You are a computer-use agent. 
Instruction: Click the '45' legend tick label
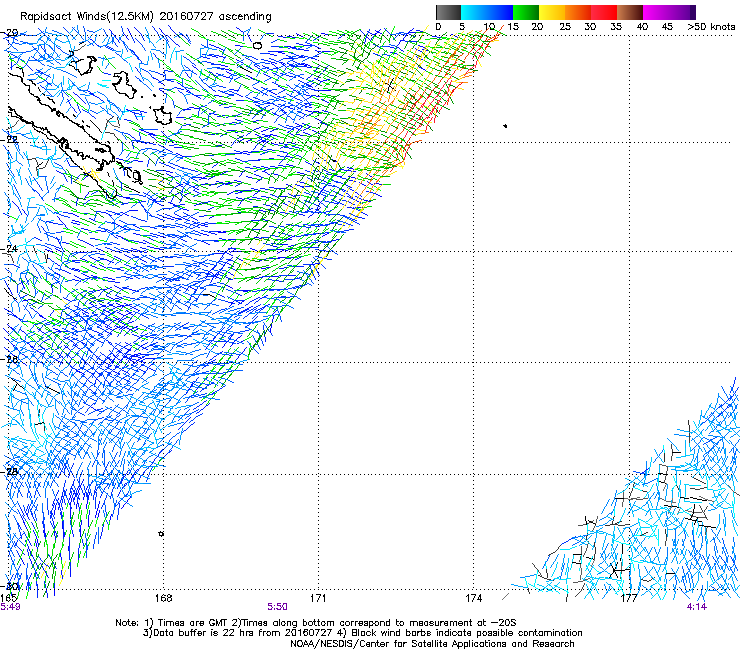(x=667, y=26)
